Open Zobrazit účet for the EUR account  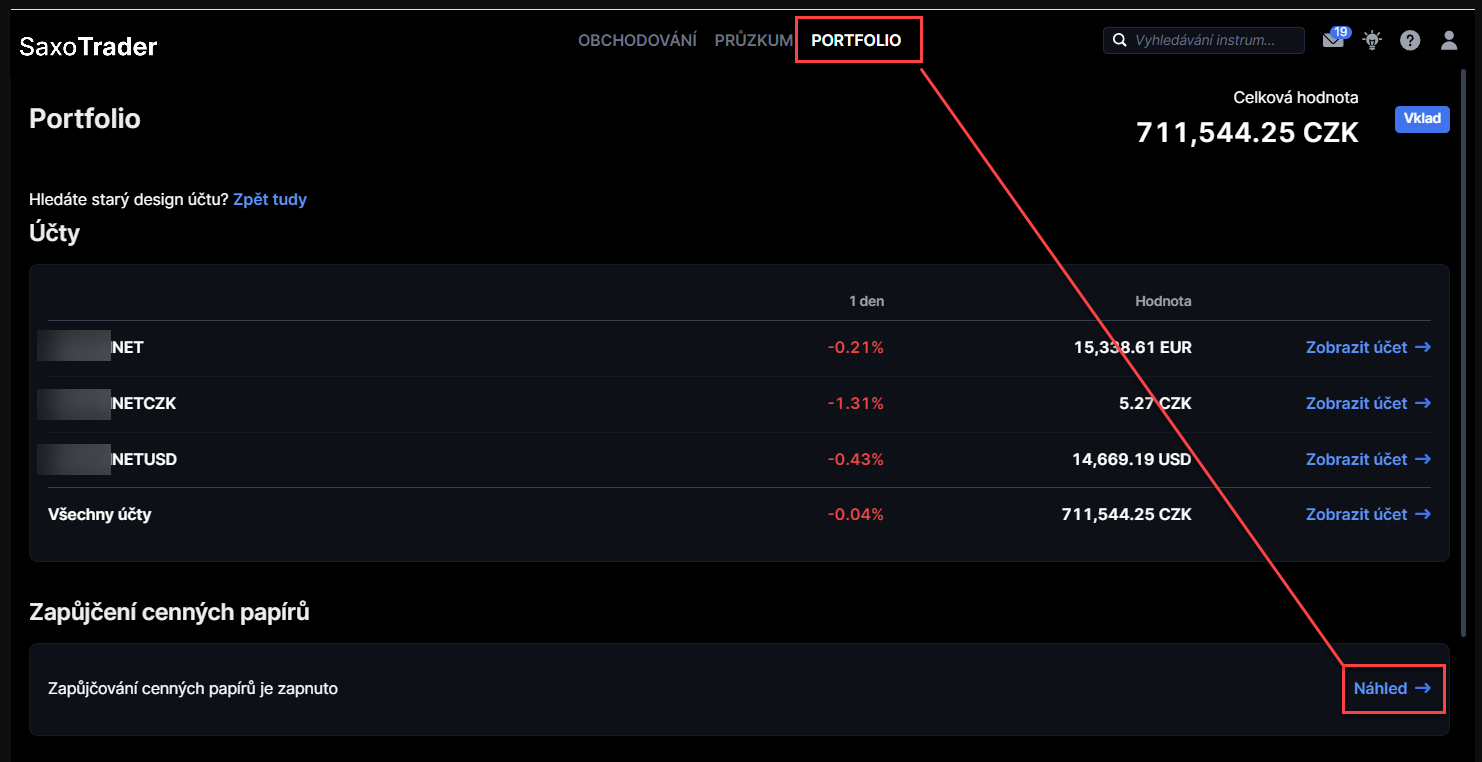tap(1367, 347)
